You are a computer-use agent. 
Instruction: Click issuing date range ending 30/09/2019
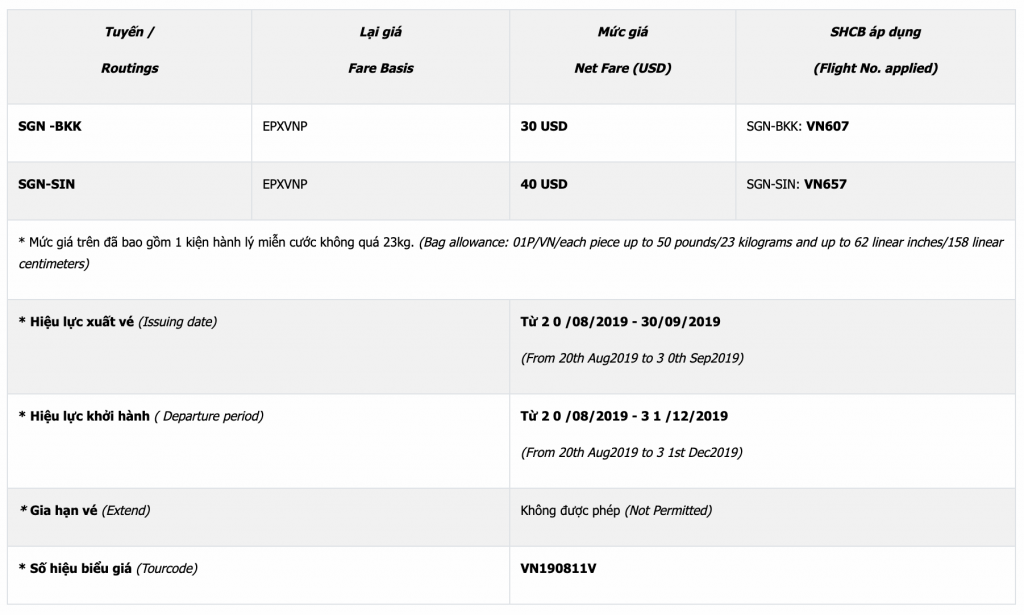pyautogui.click(x=620, y=322)
